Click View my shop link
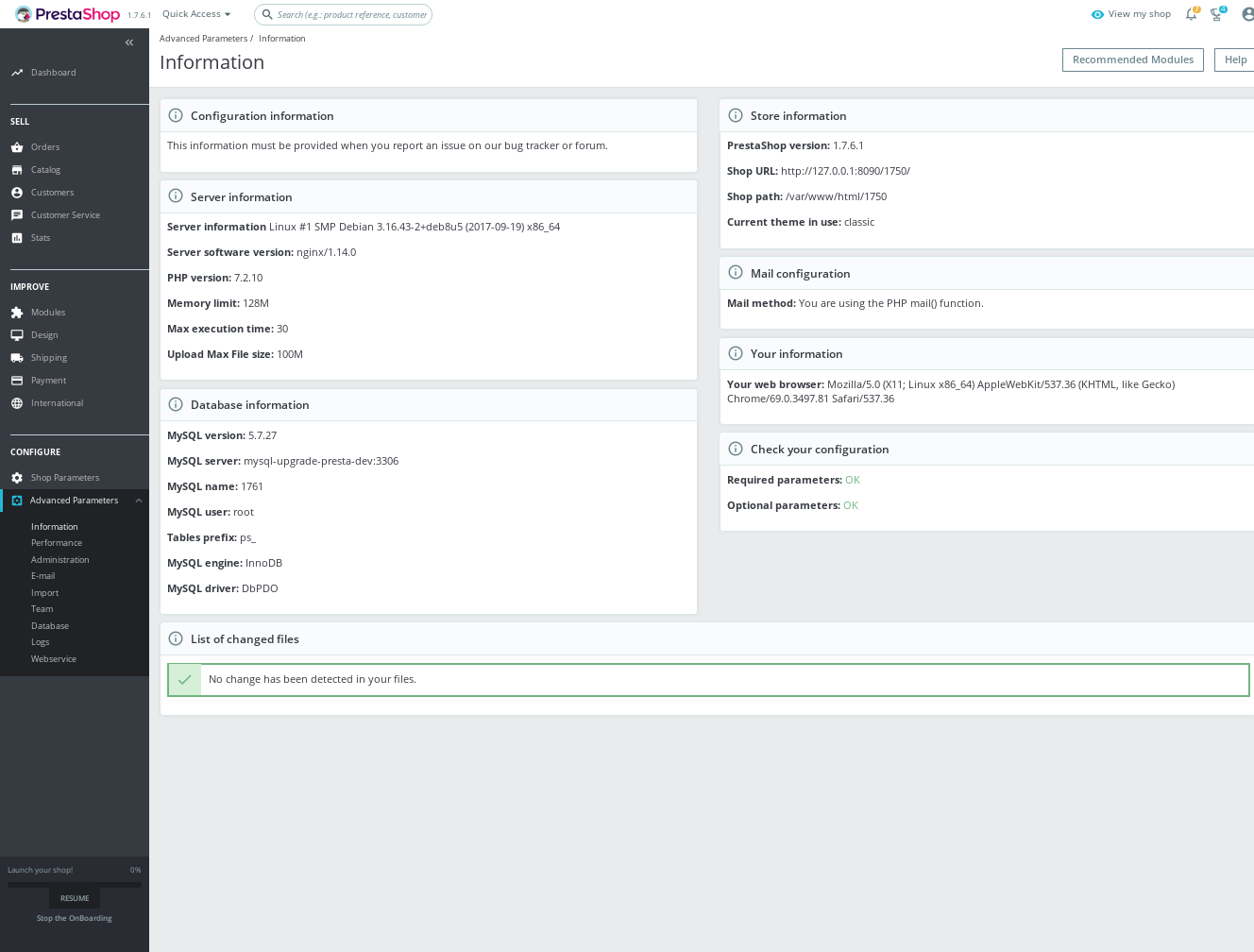The width and height of the screenshot is (1254, 952). point(1140,14)
